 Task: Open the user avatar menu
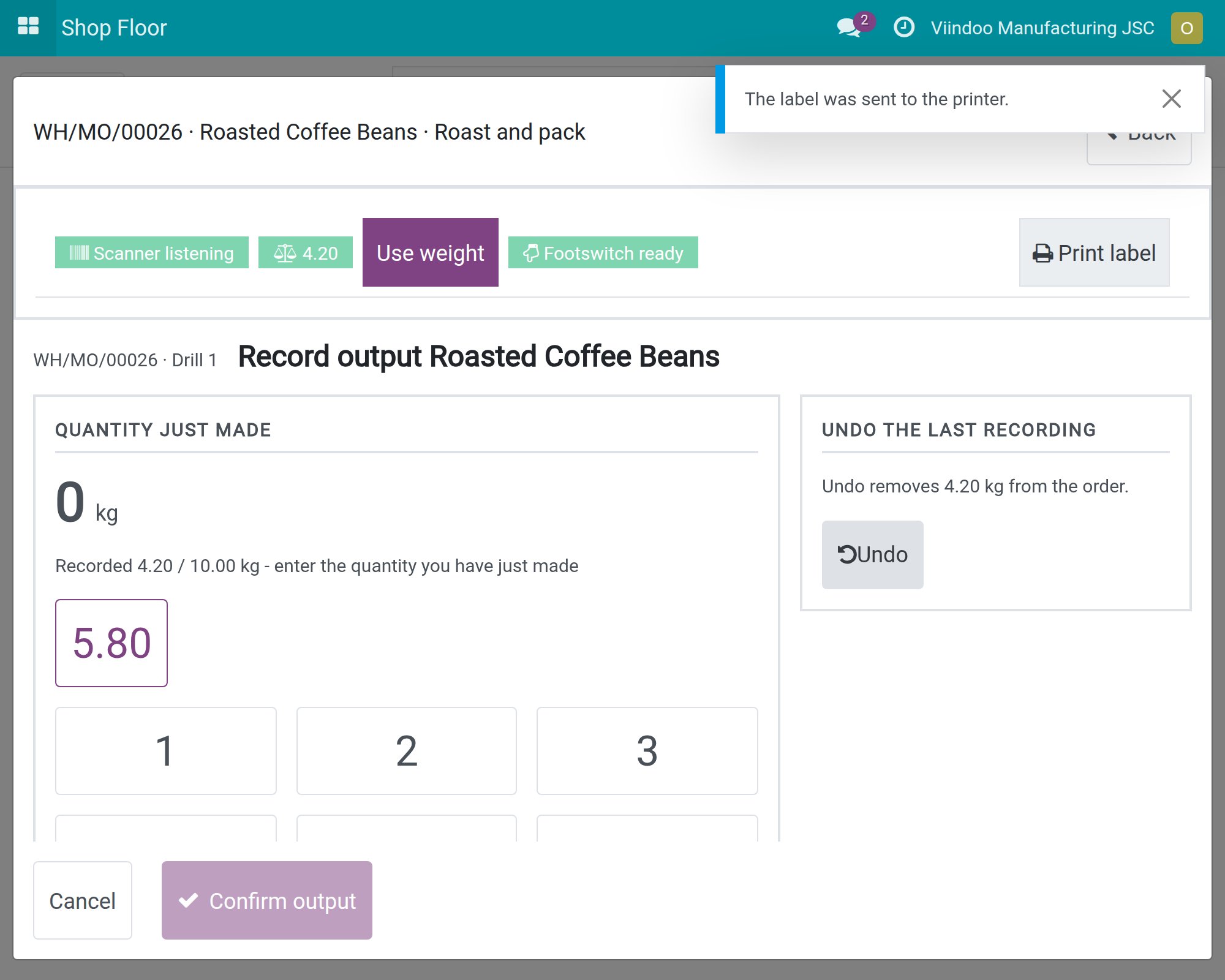(x=1186, y=28)
